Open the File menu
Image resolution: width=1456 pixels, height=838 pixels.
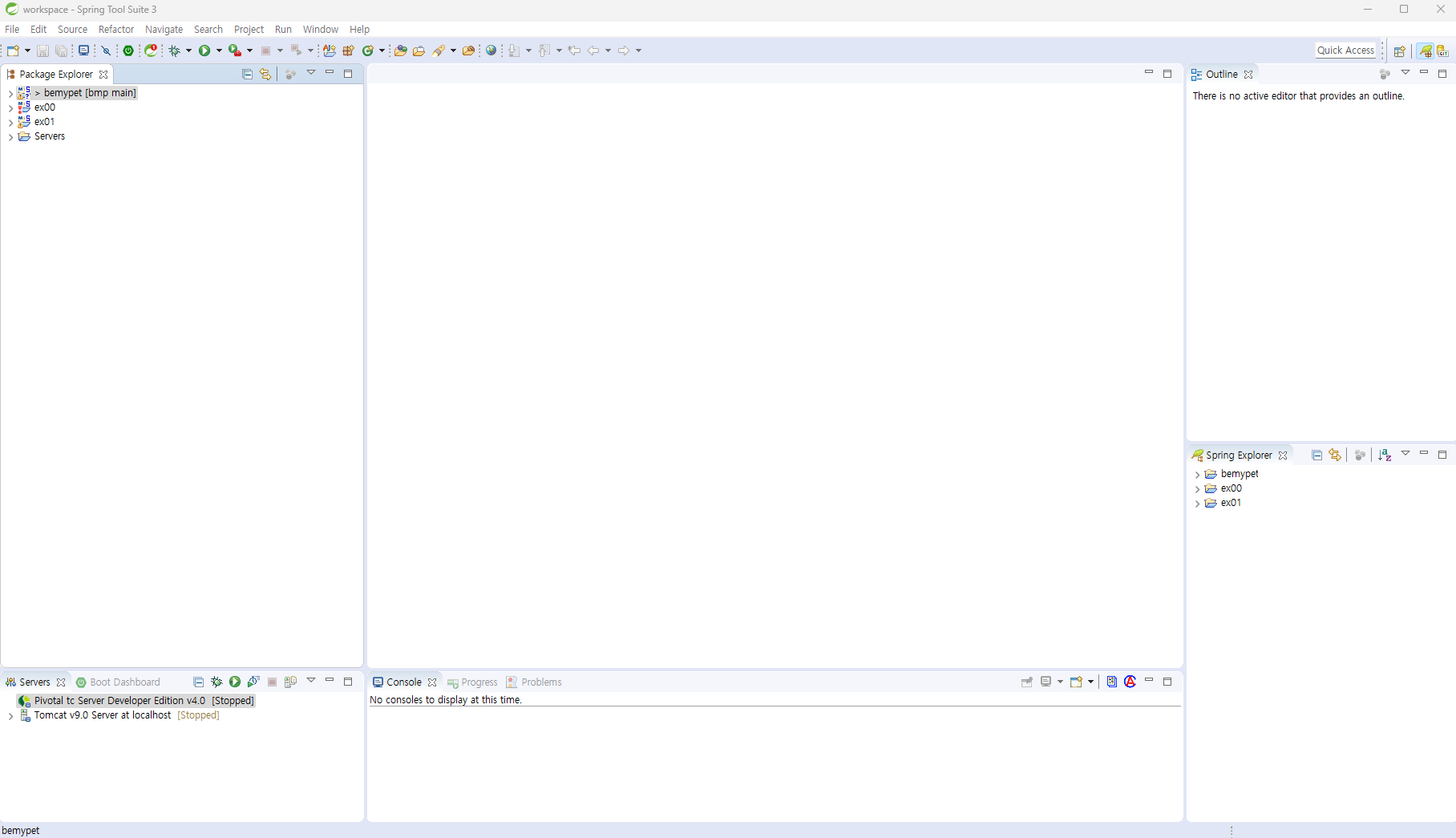(12, 30)
